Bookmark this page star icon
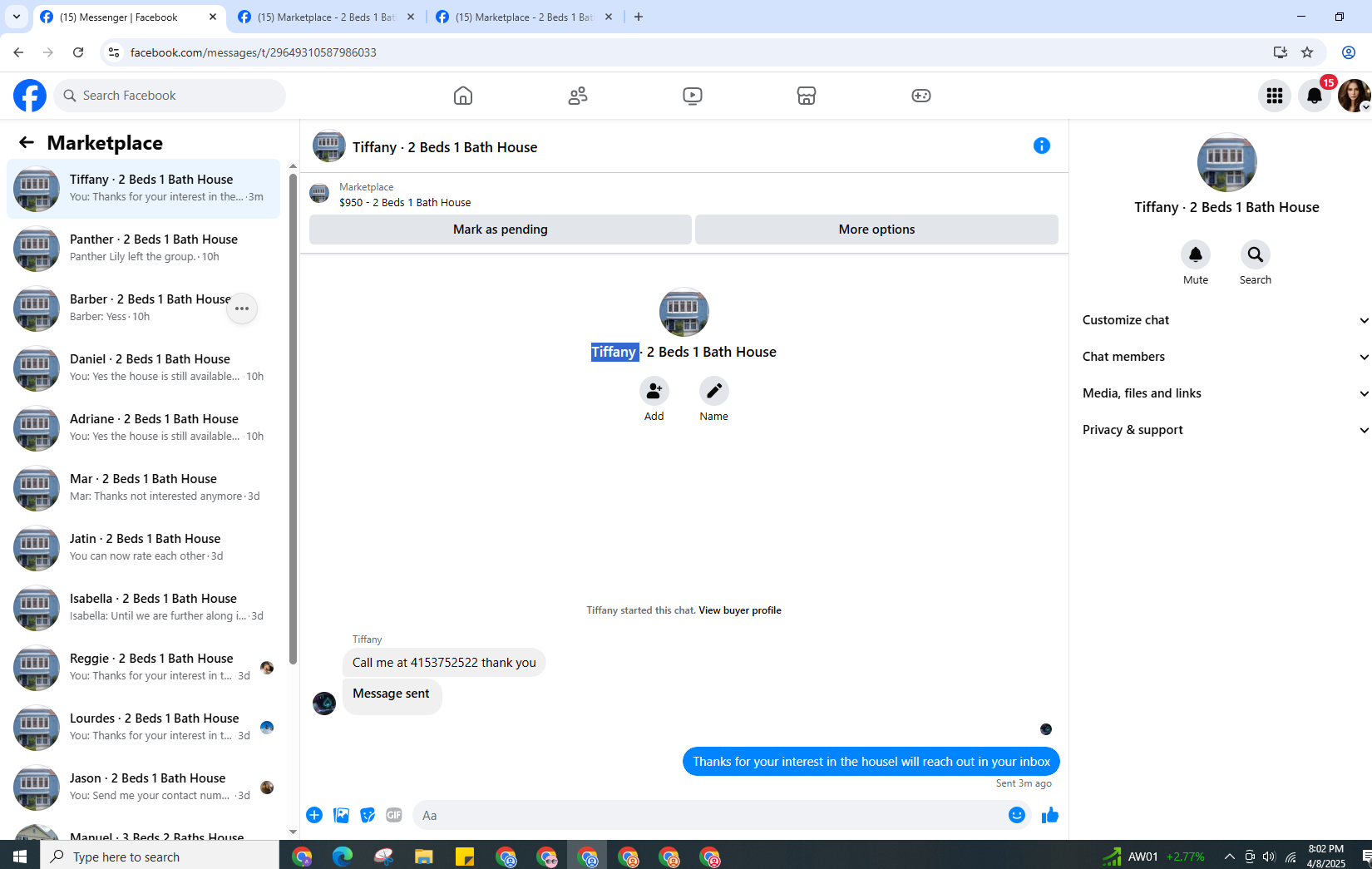This screenshot has height=869, width=1372. 1307,52
